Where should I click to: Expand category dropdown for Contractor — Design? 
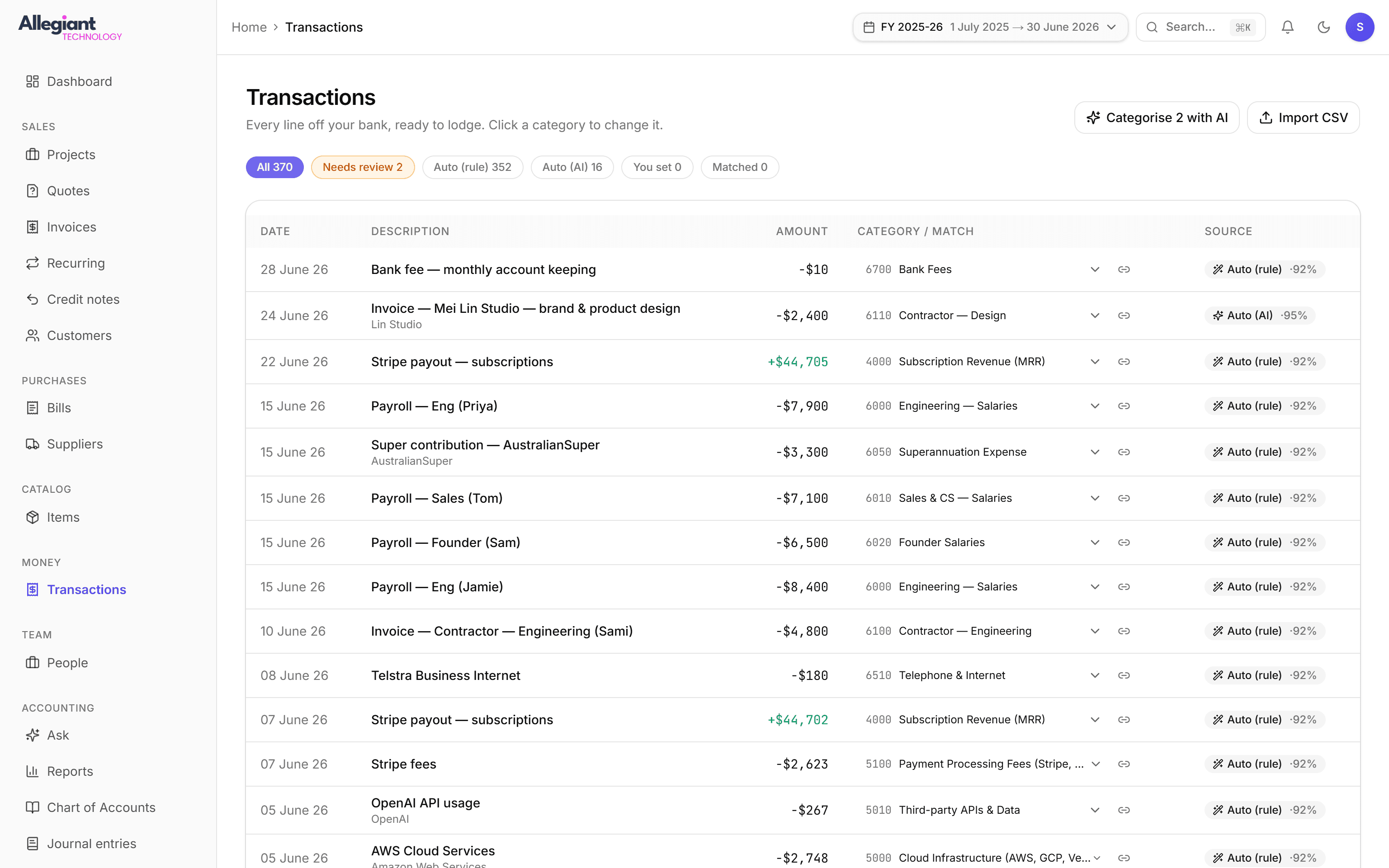tap(1095, 315)
